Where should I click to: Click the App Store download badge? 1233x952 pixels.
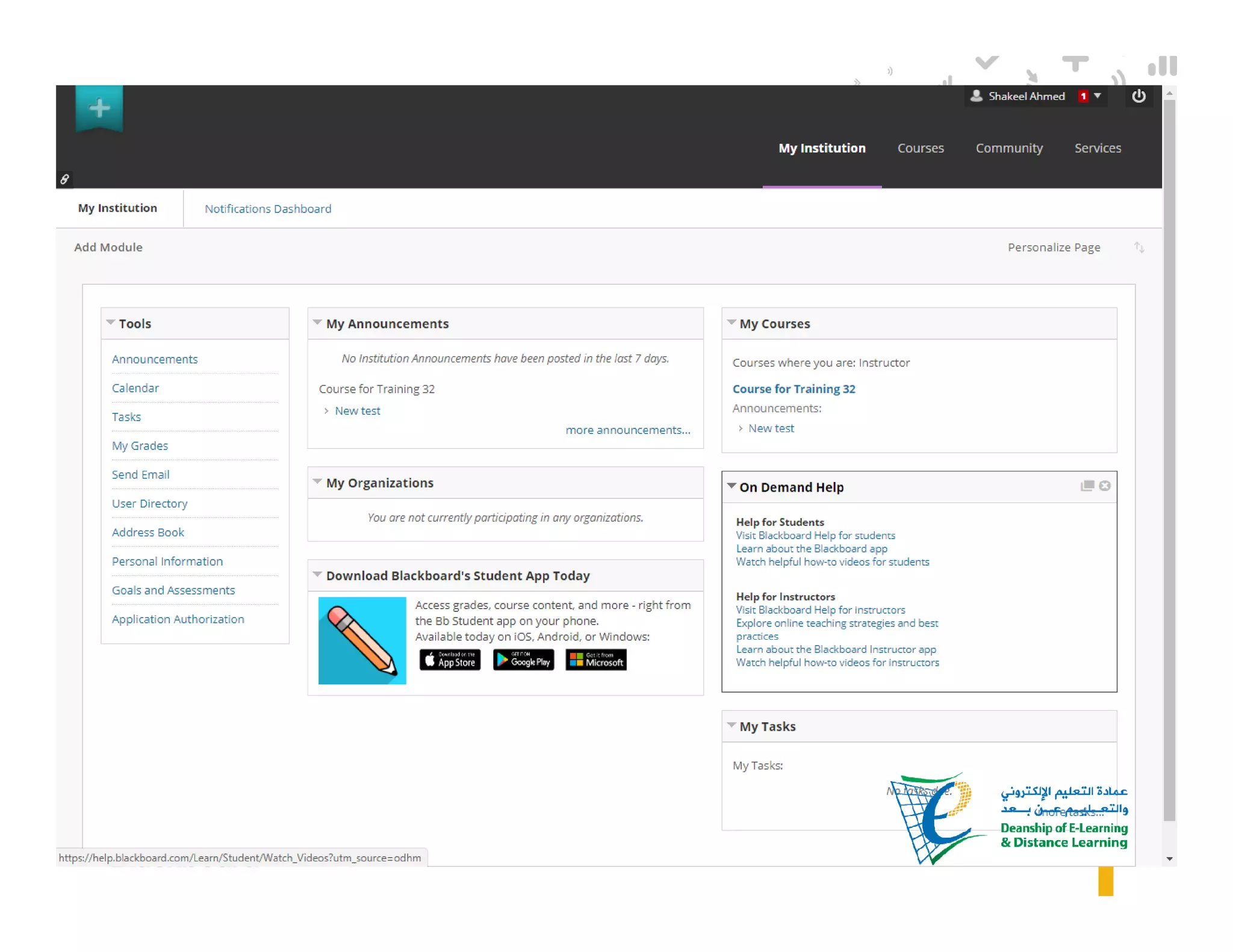click(450, 660)
